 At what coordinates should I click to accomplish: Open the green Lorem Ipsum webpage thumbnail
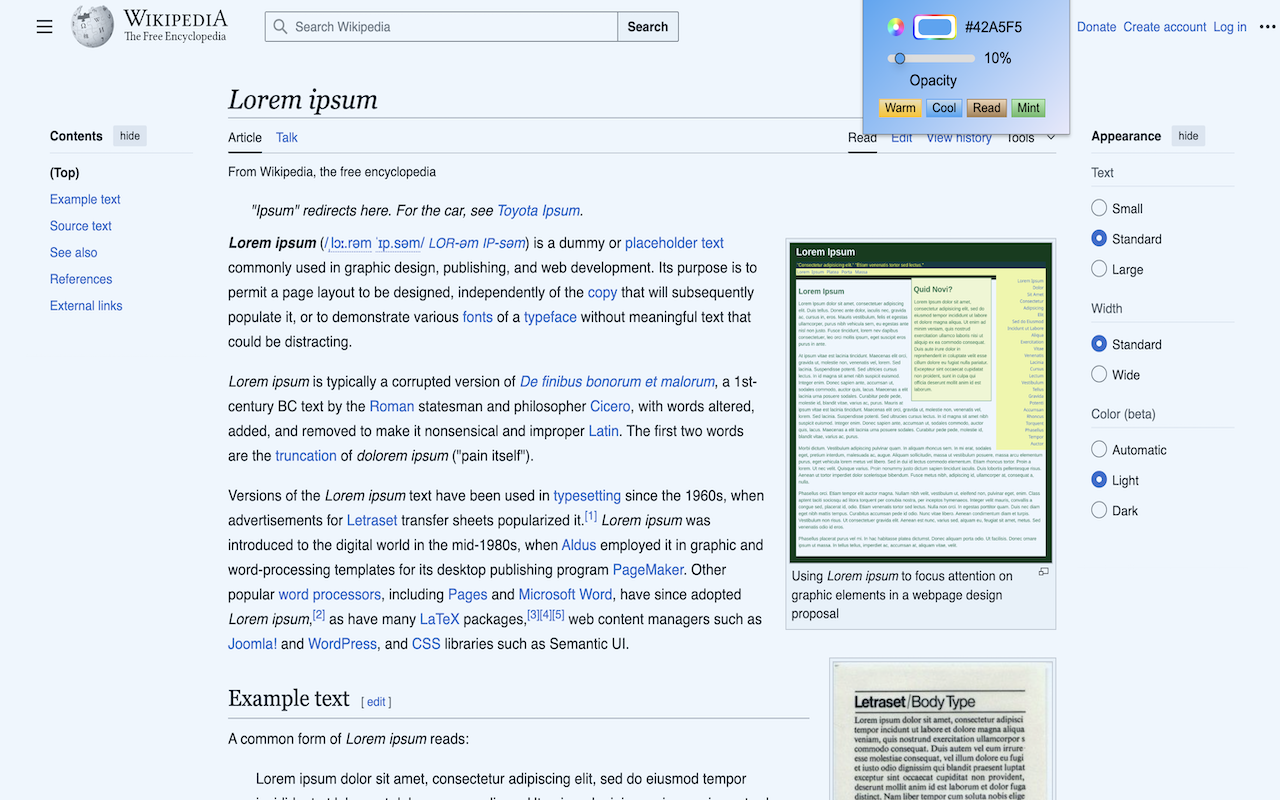point(921,403)
